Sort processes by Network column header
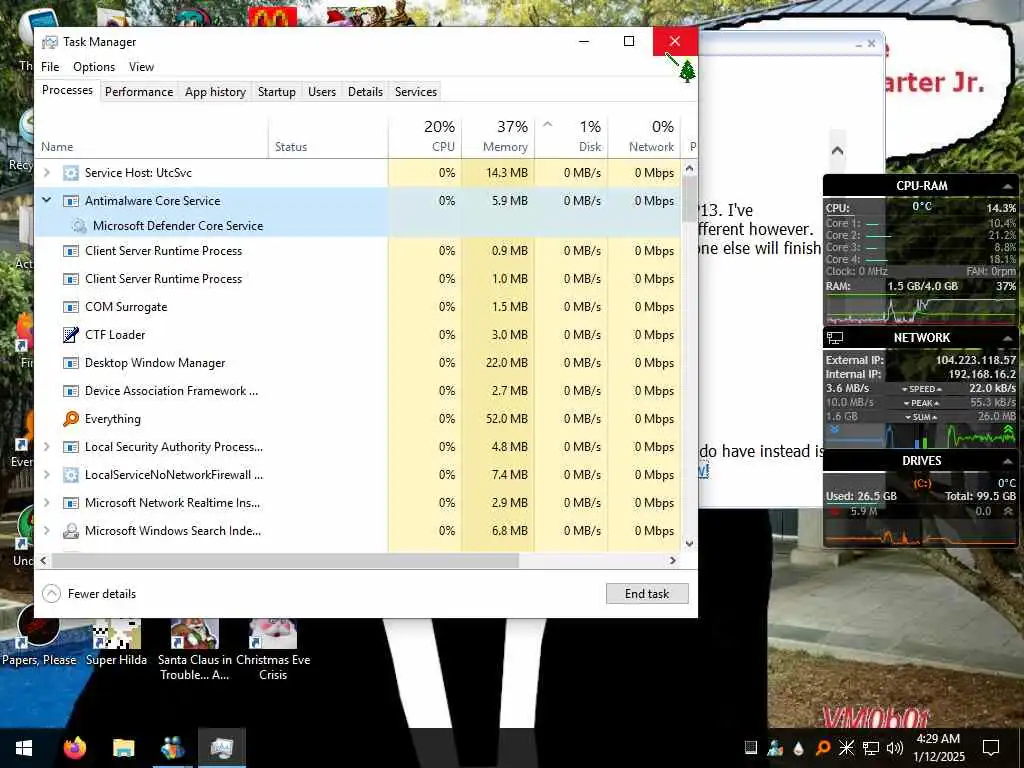This screenshot has width=1024, height=768. [645, 137]
